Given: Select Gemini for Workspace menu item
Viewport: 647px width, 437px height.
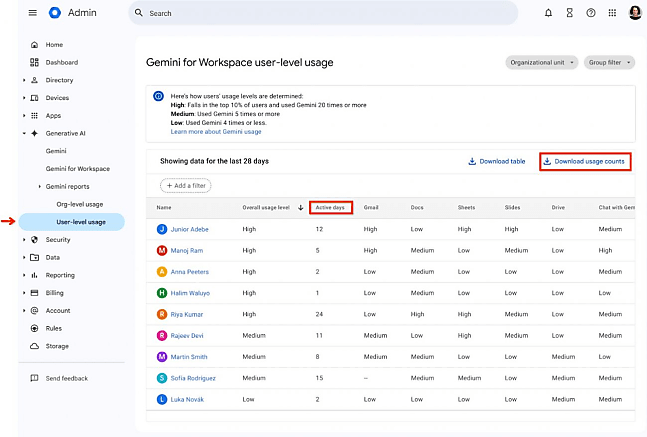Looking at the screenshot, I should tap(78, 169).
